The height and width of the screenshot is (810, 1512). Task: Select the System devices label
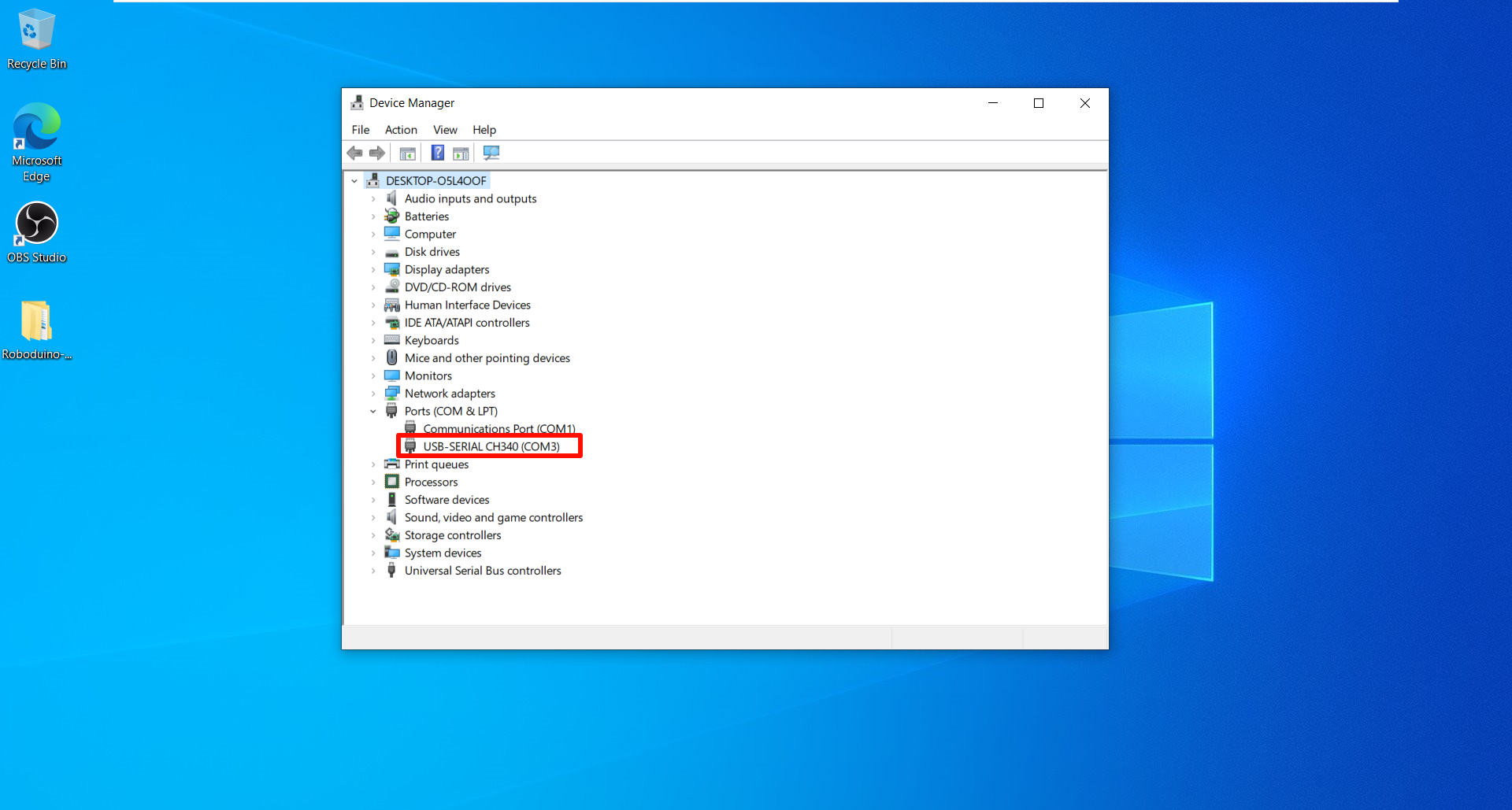[443, 553]
